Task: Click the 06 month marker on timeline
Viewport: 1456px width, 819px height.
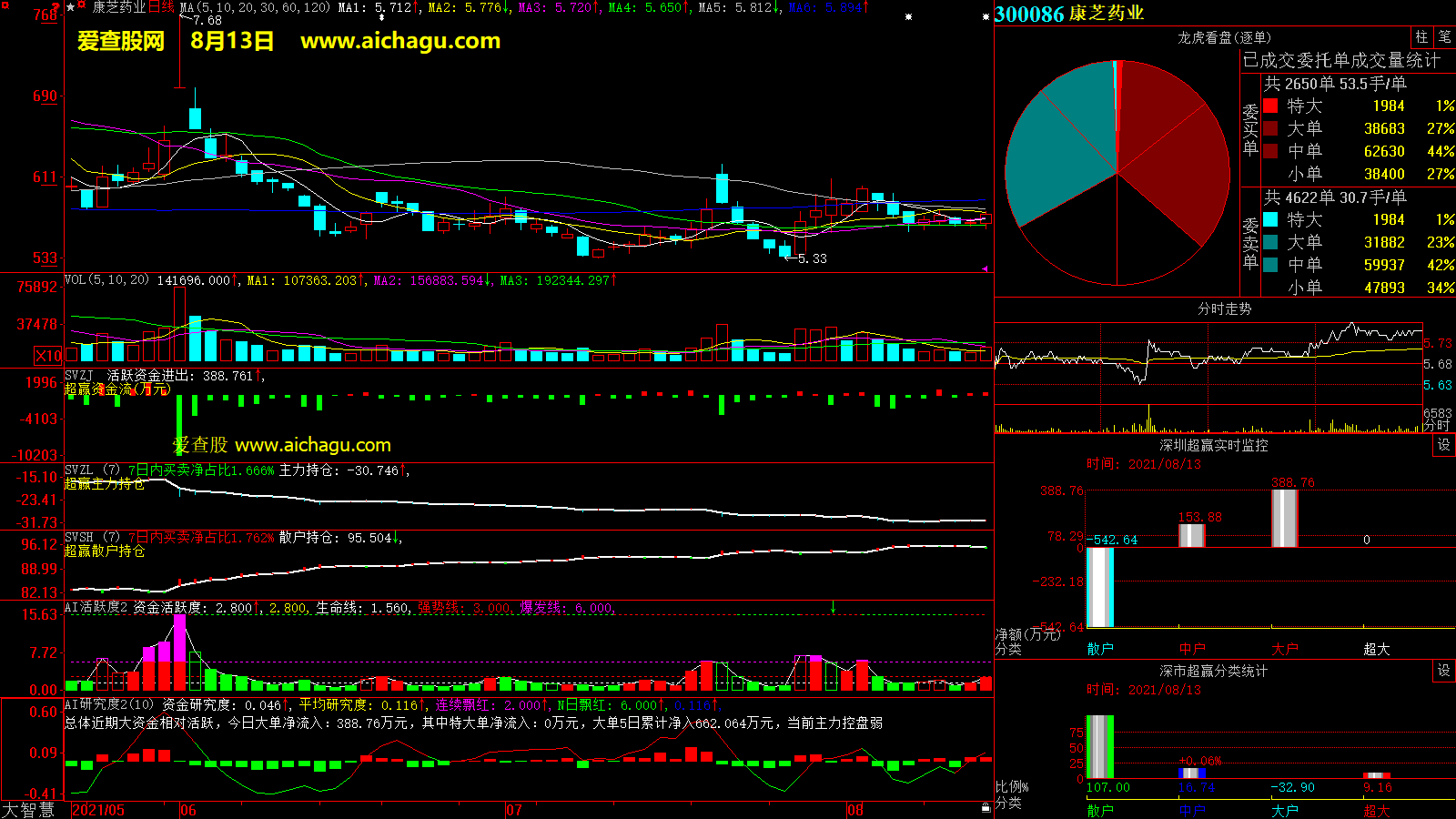Action: pyautogui.click(x=187, y=810)
